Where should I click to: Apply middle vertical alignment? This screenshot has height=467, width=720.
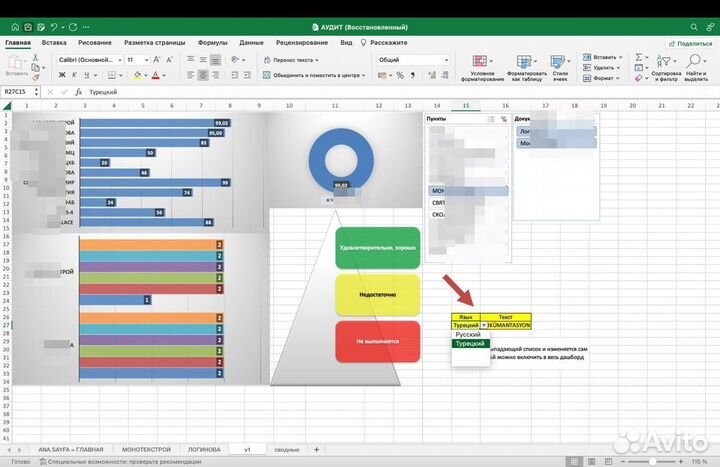point(202,60)
